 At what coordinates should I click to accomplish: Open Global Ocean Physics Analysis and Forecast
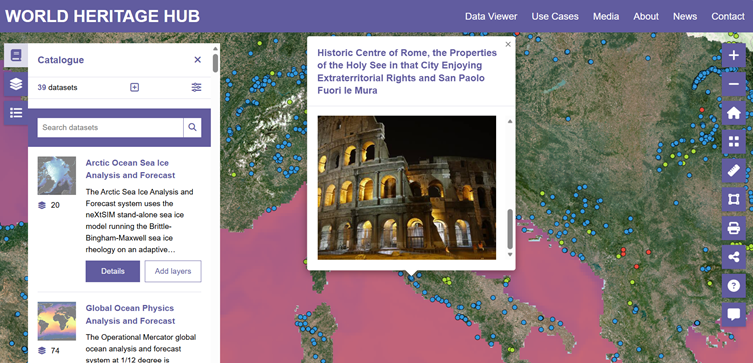130,315
